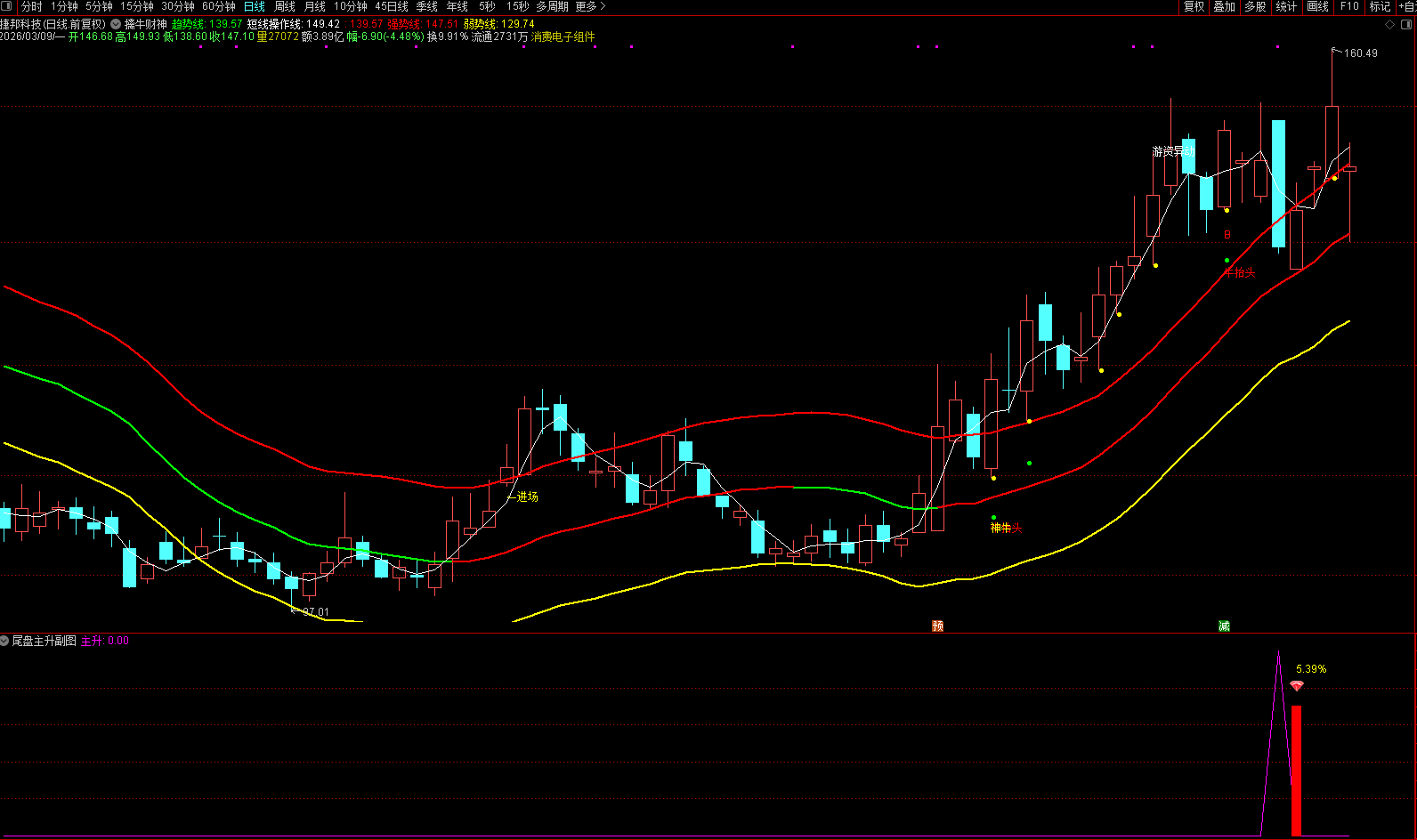Click the panel layout icon at top-left
The height and width of the screenshot is (840, 1417).
(8, 6)
